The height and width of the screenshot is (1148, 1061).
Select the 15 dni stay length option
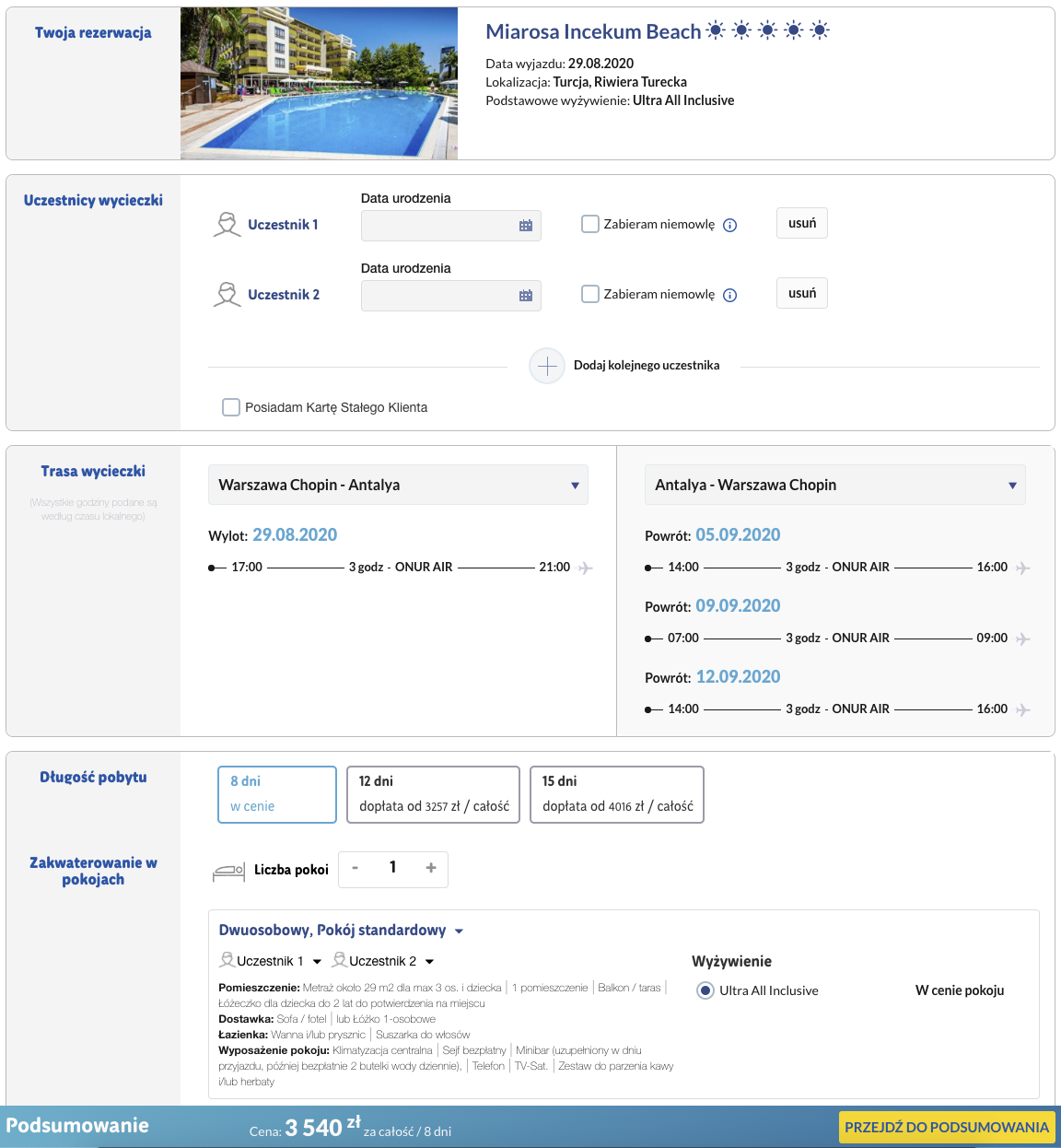[617, 794]
